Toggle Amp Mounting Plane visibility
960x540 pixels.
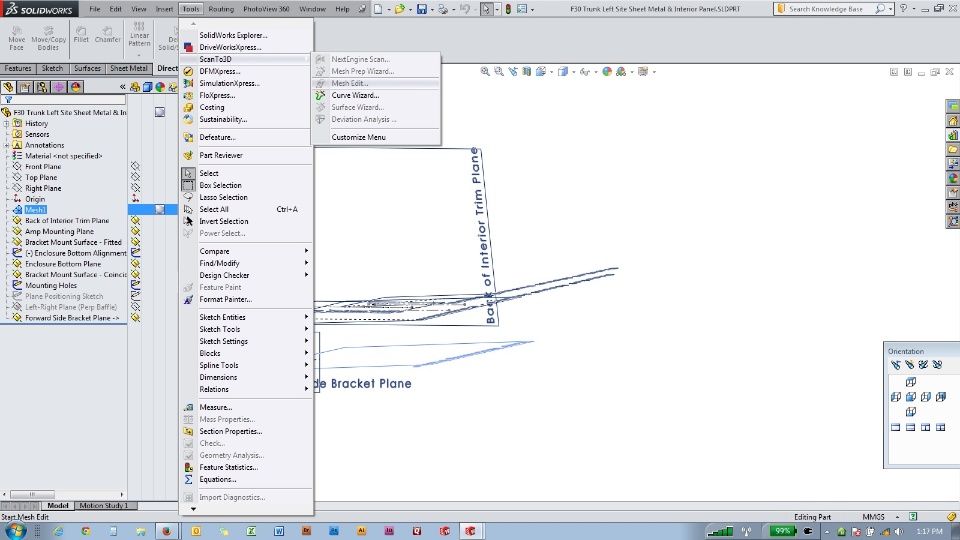click(135, 231)
